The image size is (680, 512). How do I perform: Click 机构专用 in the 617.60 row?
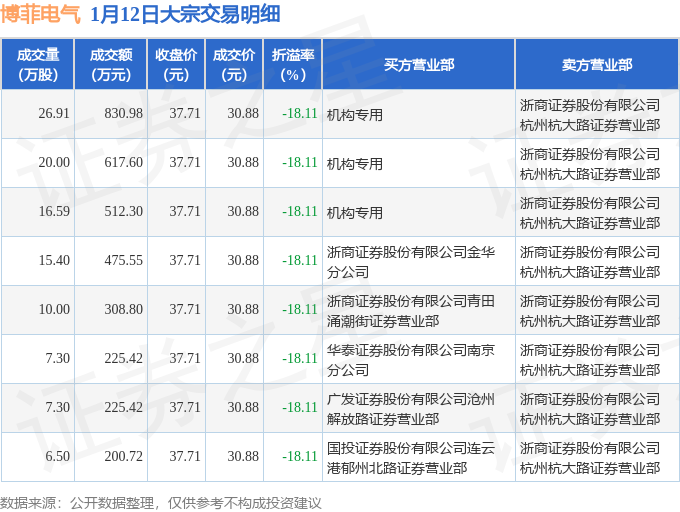point(355,164)
